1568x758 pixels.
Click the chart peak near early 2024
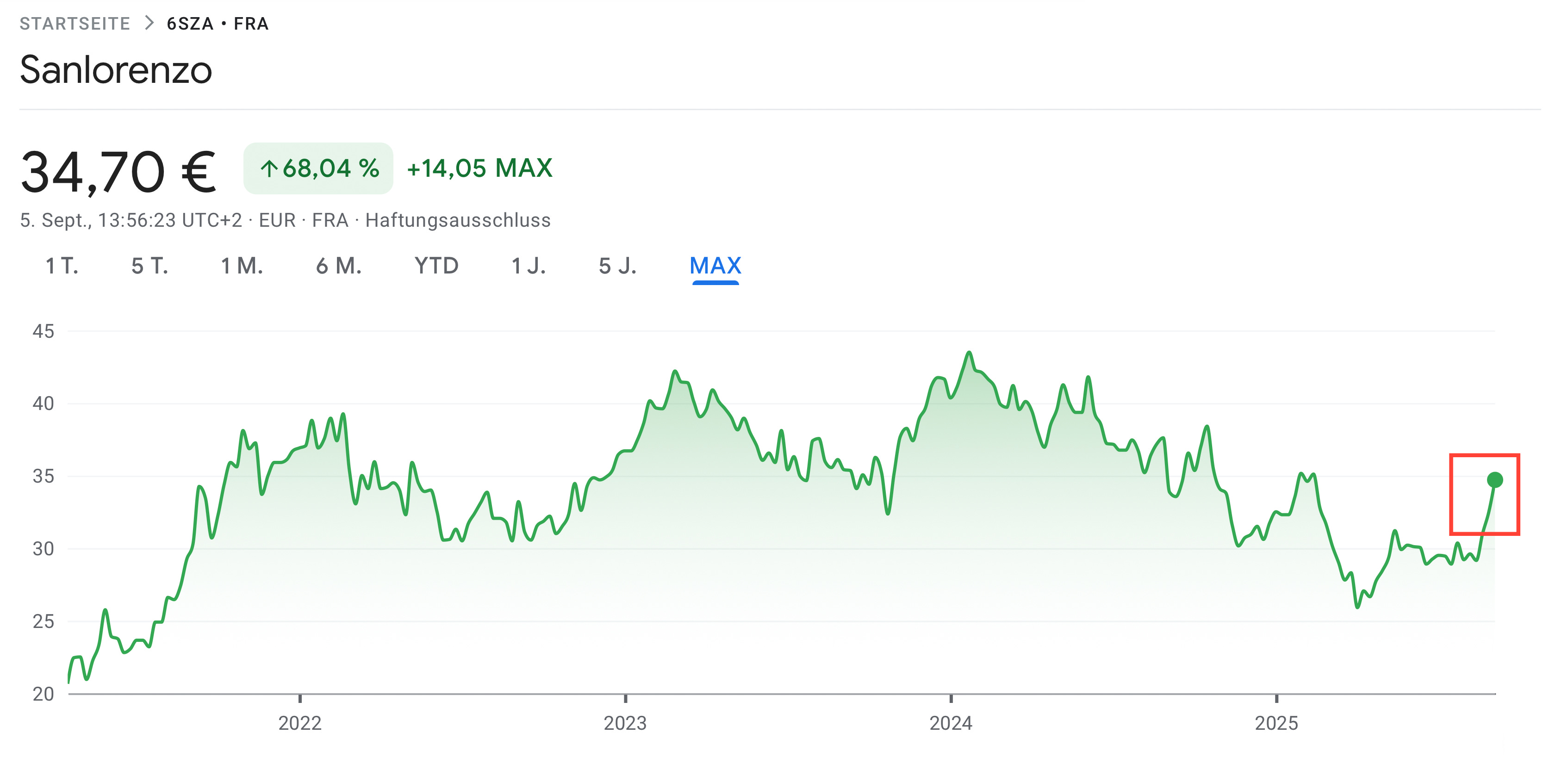(969, 353)
